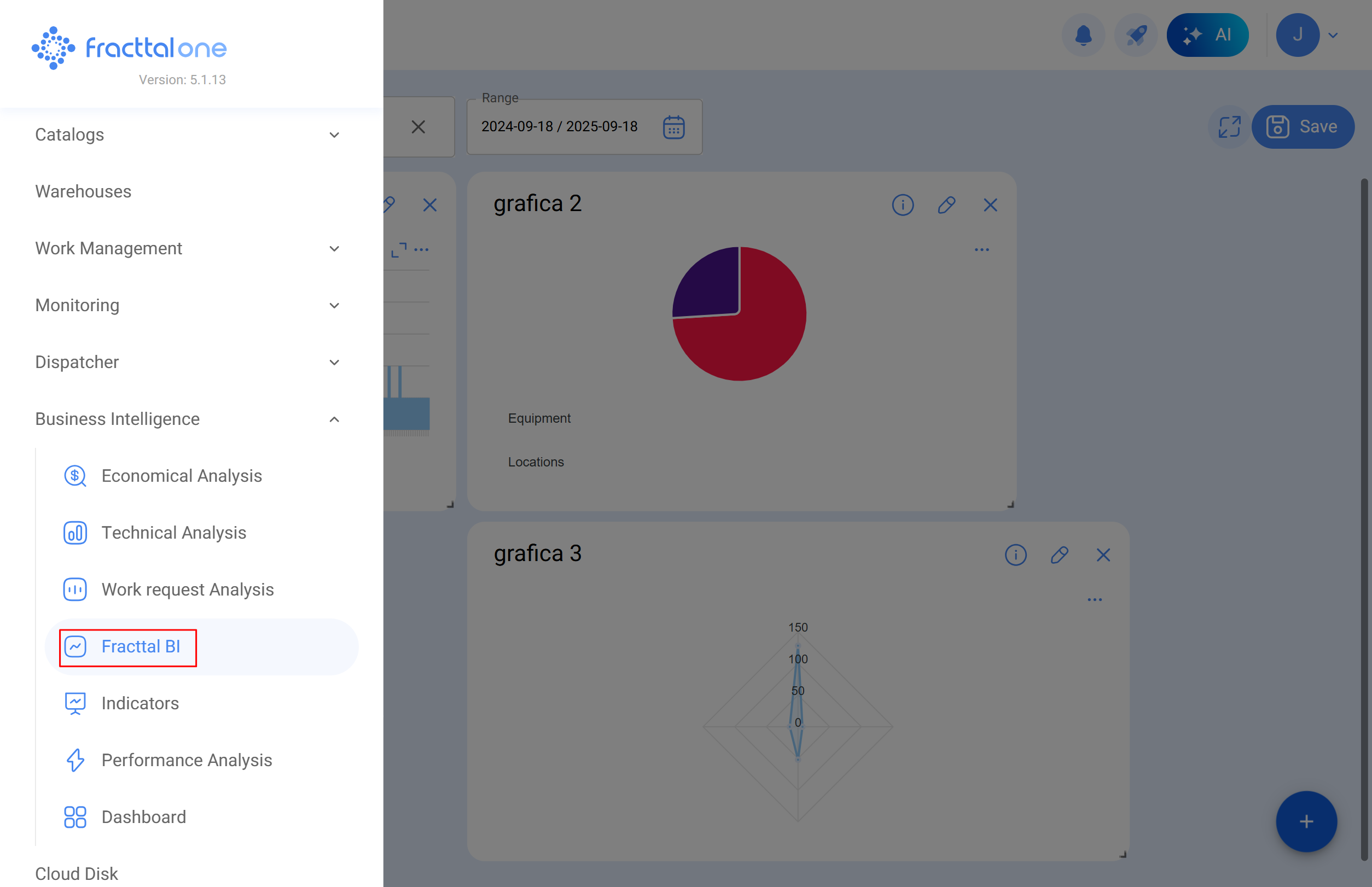
Task: Click info icon on grafica 2
Action: click(903, 205)
